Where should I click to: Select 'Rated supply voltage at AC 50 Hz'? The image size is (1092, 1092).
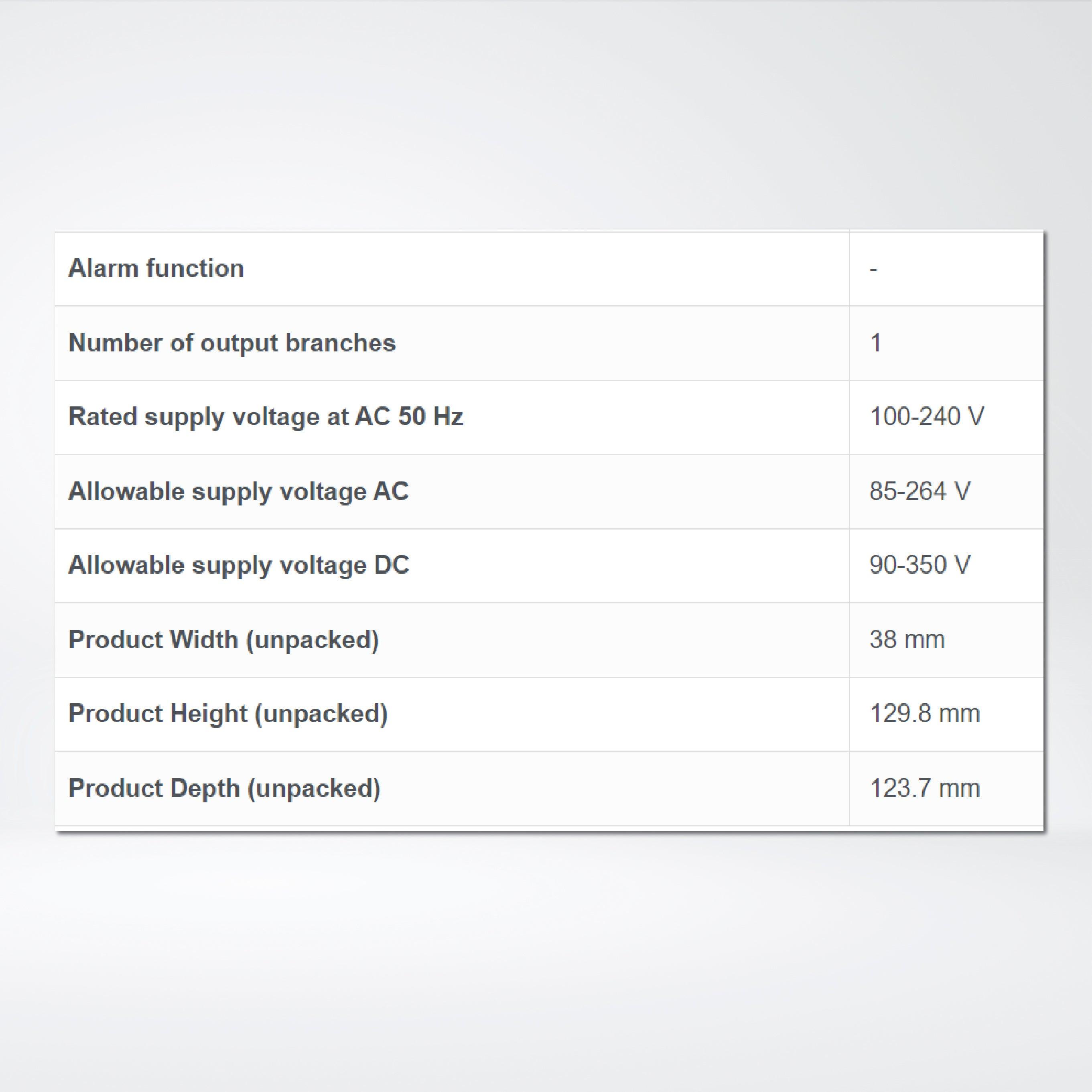266,418
